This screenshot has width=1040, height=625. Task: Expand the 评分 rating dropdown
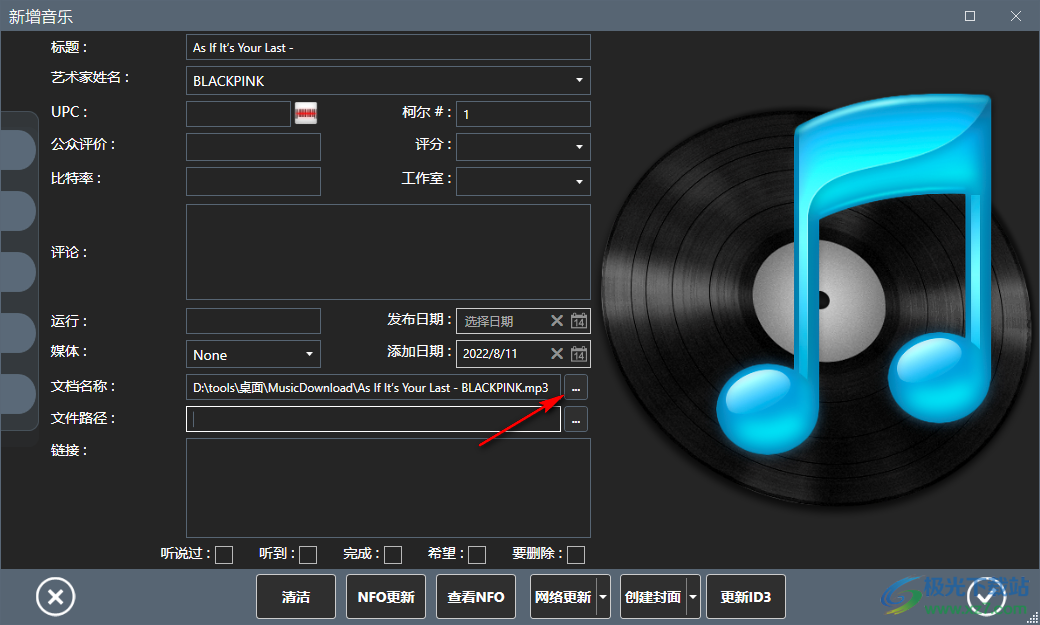579,146
